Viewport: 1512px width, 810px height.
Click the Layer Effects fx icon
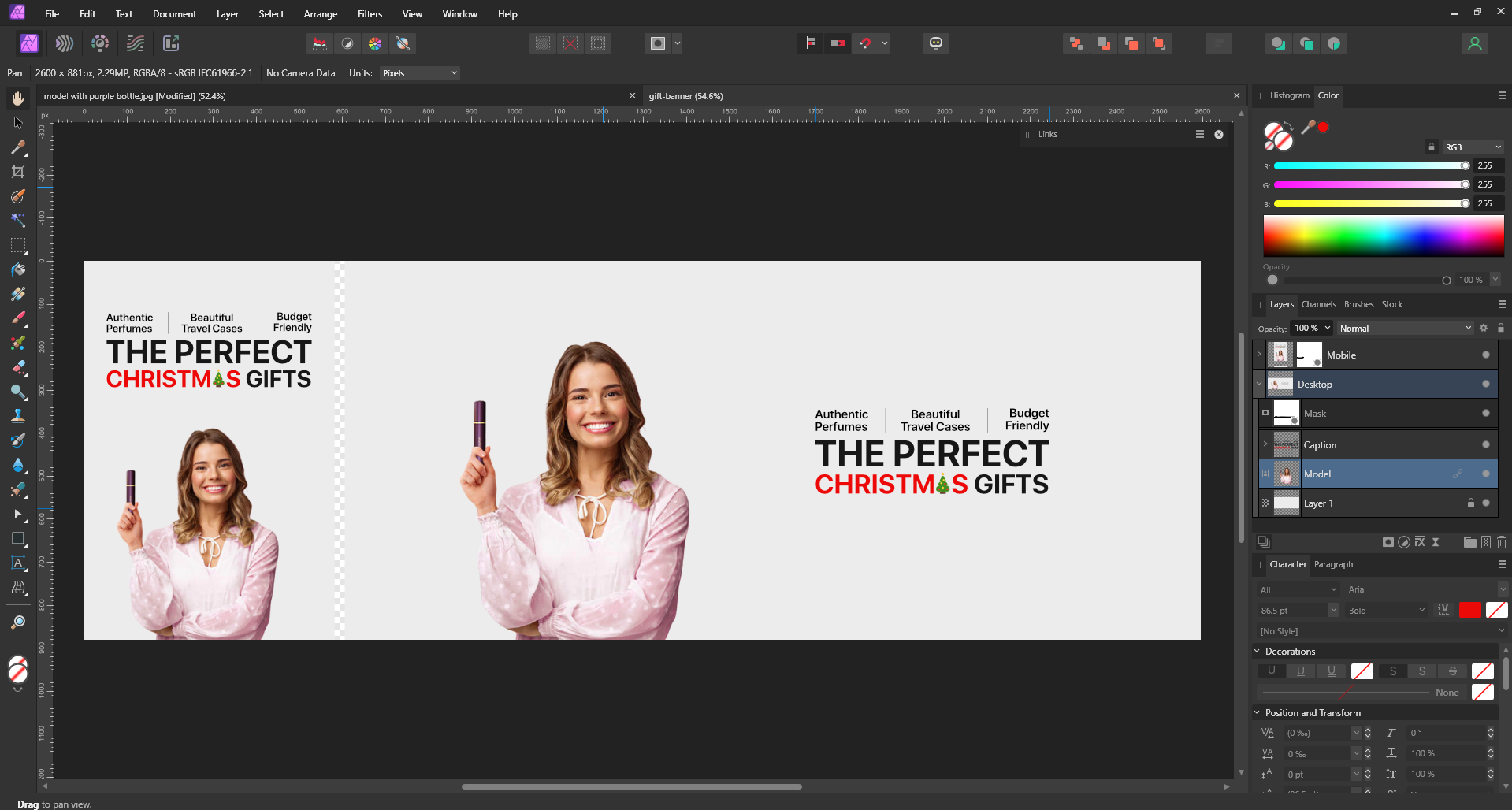point(1420,542)
